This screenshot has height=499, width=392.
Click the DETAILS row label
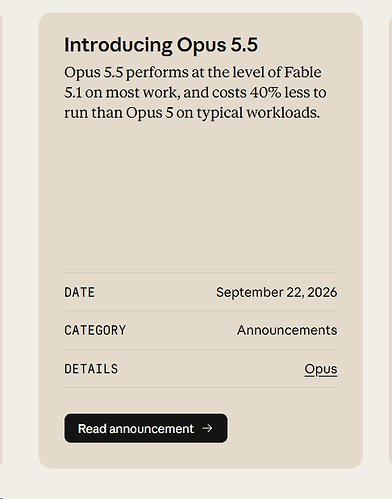[91, 369]
